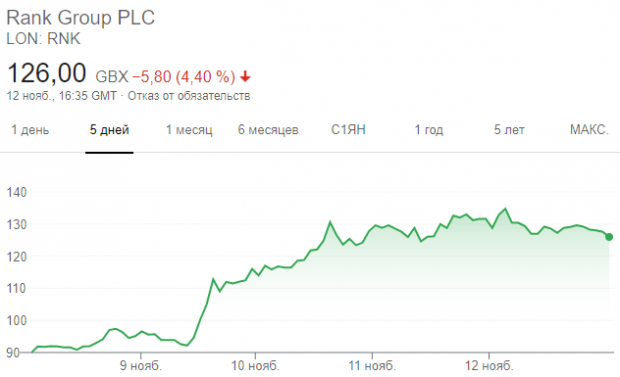
Task: Open the "5 лет" chart range
Action: tap(509, 130)
